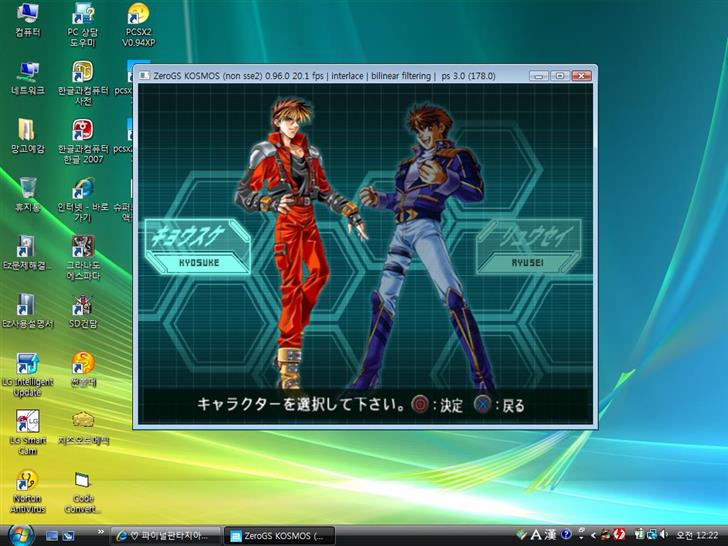The image size is (728, 546).
Task: Open the Ez문제해결 shortcut
Action: [27, 253]
